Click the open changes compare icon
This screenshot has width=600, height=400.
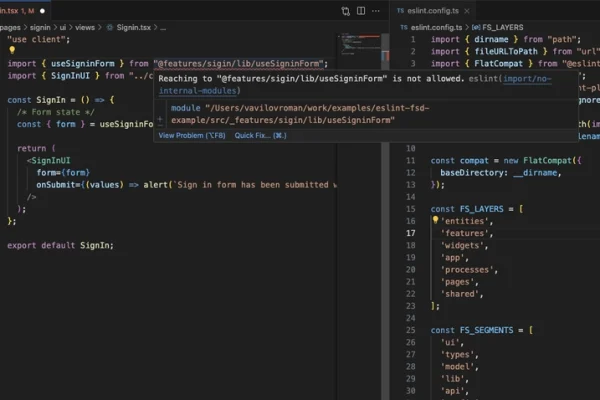point(346,11)
